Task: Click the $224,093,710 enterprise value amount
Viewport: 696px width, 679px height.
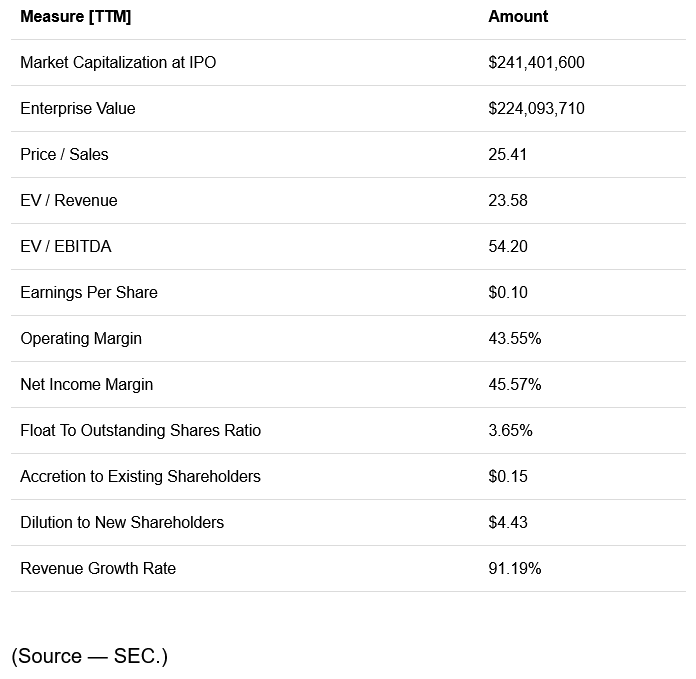Action: pos(536,109)
